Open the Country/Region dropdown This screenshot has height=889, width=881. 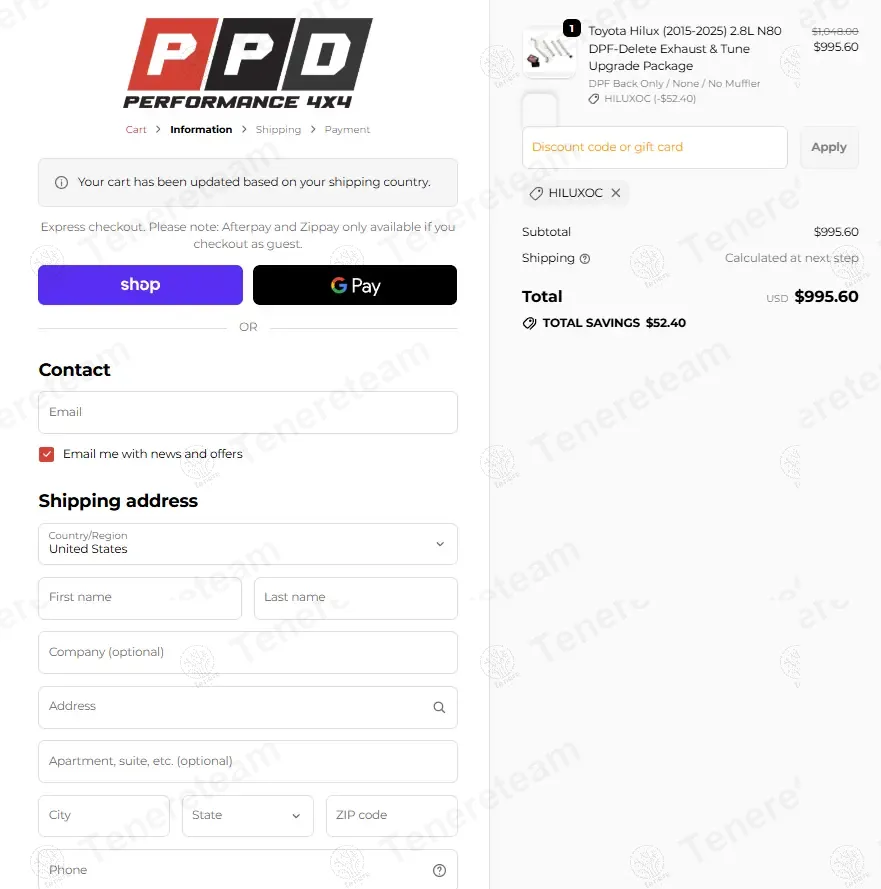click(x=247, y=544)
